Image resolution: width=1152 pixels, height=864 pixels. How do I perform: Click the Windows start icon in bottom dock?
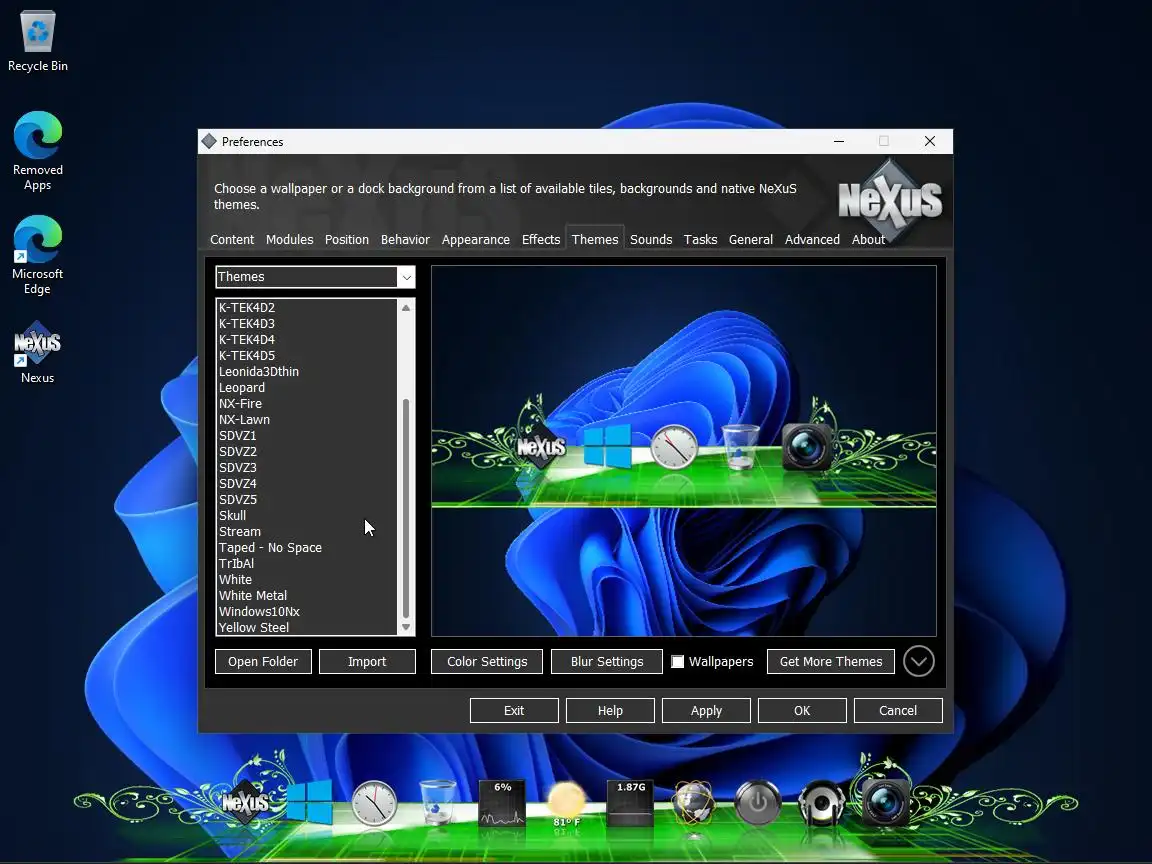coord(309,802)
